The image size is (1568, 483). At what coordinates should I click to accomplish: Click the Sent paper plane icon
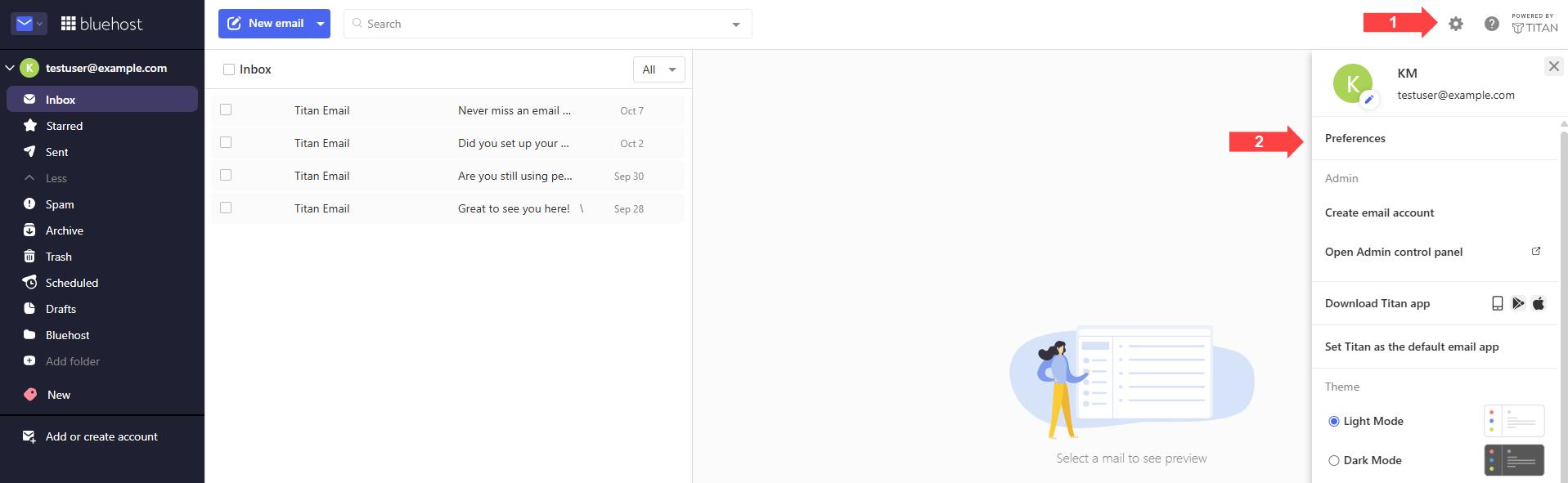coord(29,151)
